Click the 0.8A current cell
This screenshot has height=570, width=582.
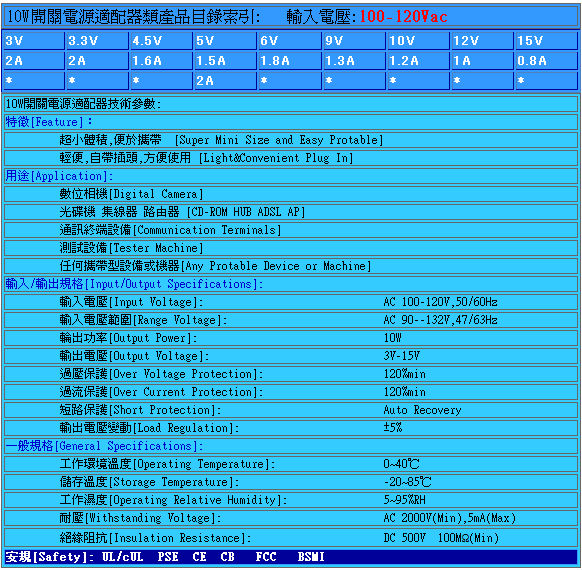tap(547, 61)
